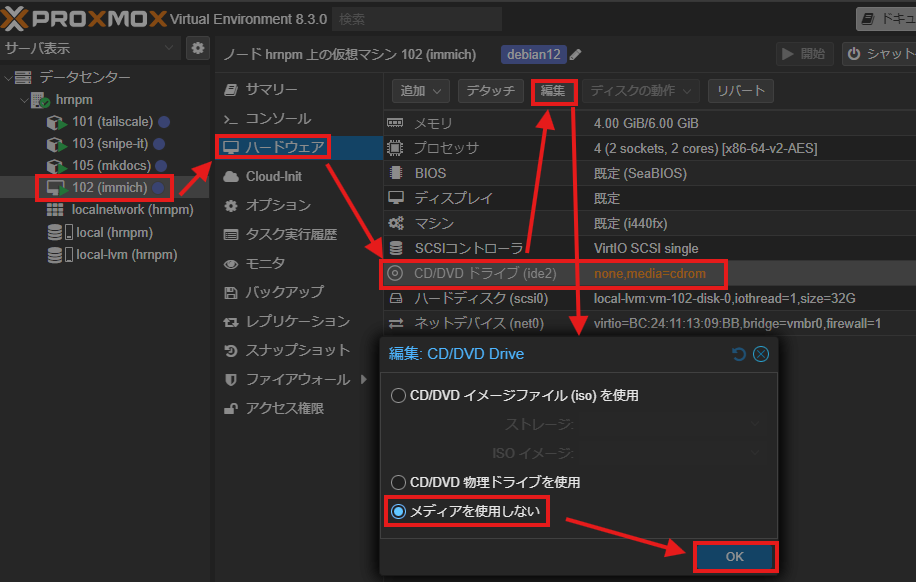Collapse the データセンター tree node
Image resolution: width=916 pixels, height=582 pixels.
pyautogui.click(x=9, y=78)
